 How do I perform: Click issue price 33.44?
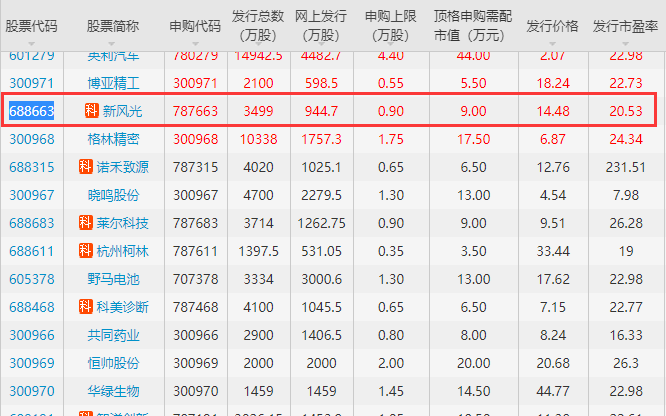click(x=553, y=252)
